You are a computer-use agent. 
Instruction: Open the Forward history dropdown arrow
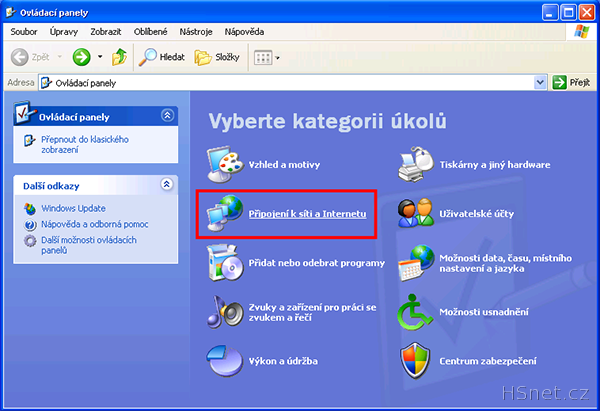click(100, 57)
